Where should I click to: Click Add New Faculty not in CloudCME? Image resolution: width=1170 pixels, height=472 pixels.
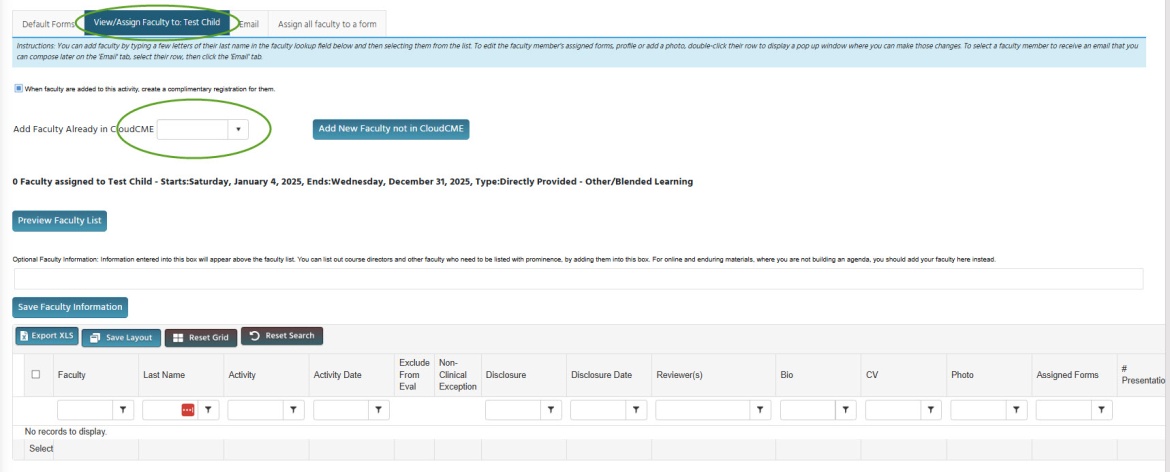point(391,129)
